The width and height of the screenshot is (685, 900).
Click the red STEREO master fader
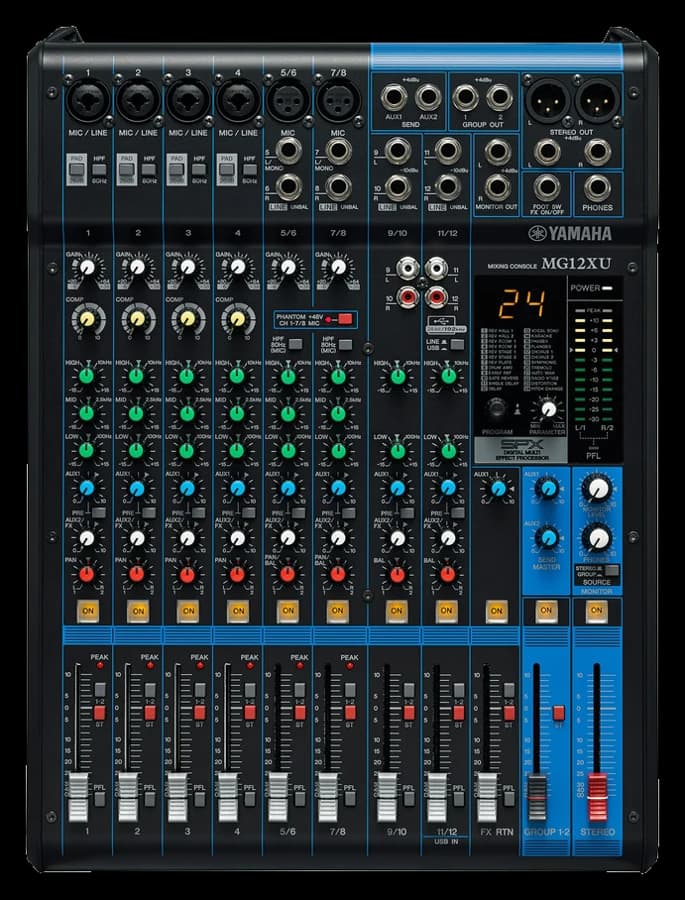coord(597,798)
